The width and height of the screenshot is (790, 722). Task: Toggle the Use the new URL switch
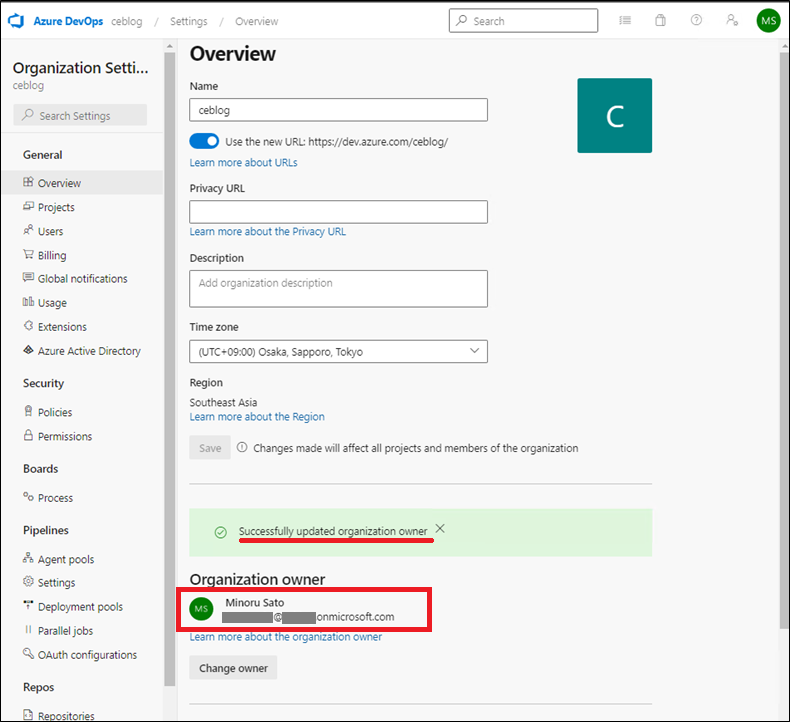204,141
